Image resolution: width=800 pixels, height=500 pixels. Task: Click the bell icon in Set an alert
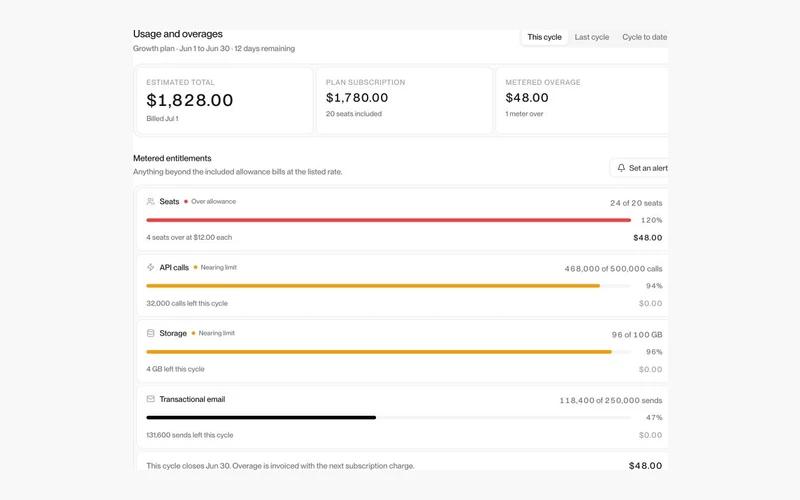coord(621,168)
